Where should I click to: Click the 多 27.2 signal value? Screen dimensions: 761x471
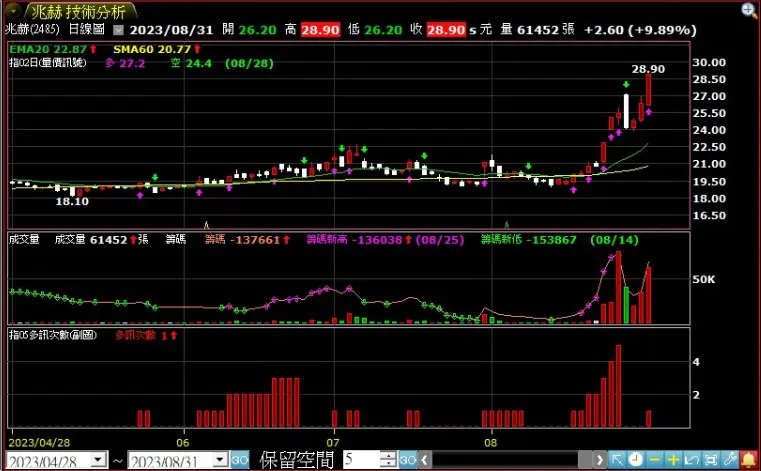125,63
